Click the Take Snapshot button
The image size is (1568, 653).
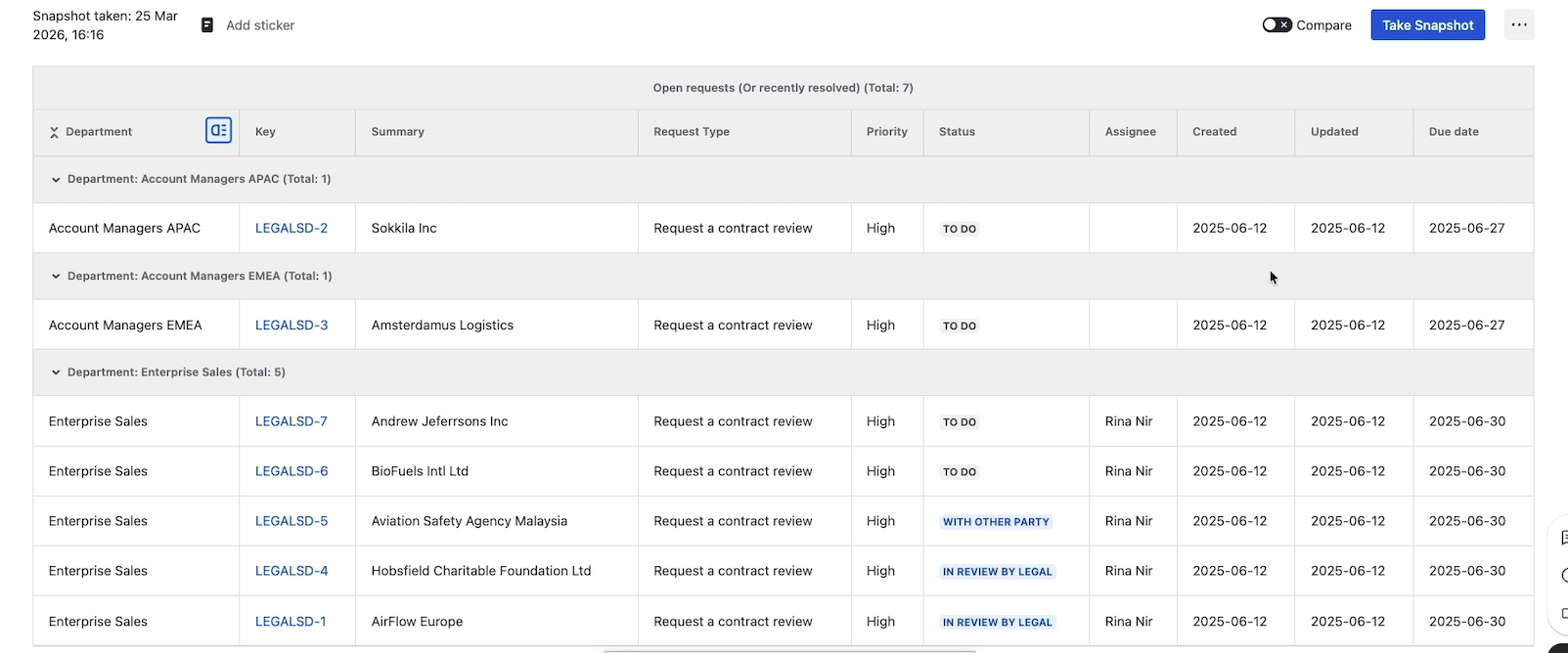1427,25
